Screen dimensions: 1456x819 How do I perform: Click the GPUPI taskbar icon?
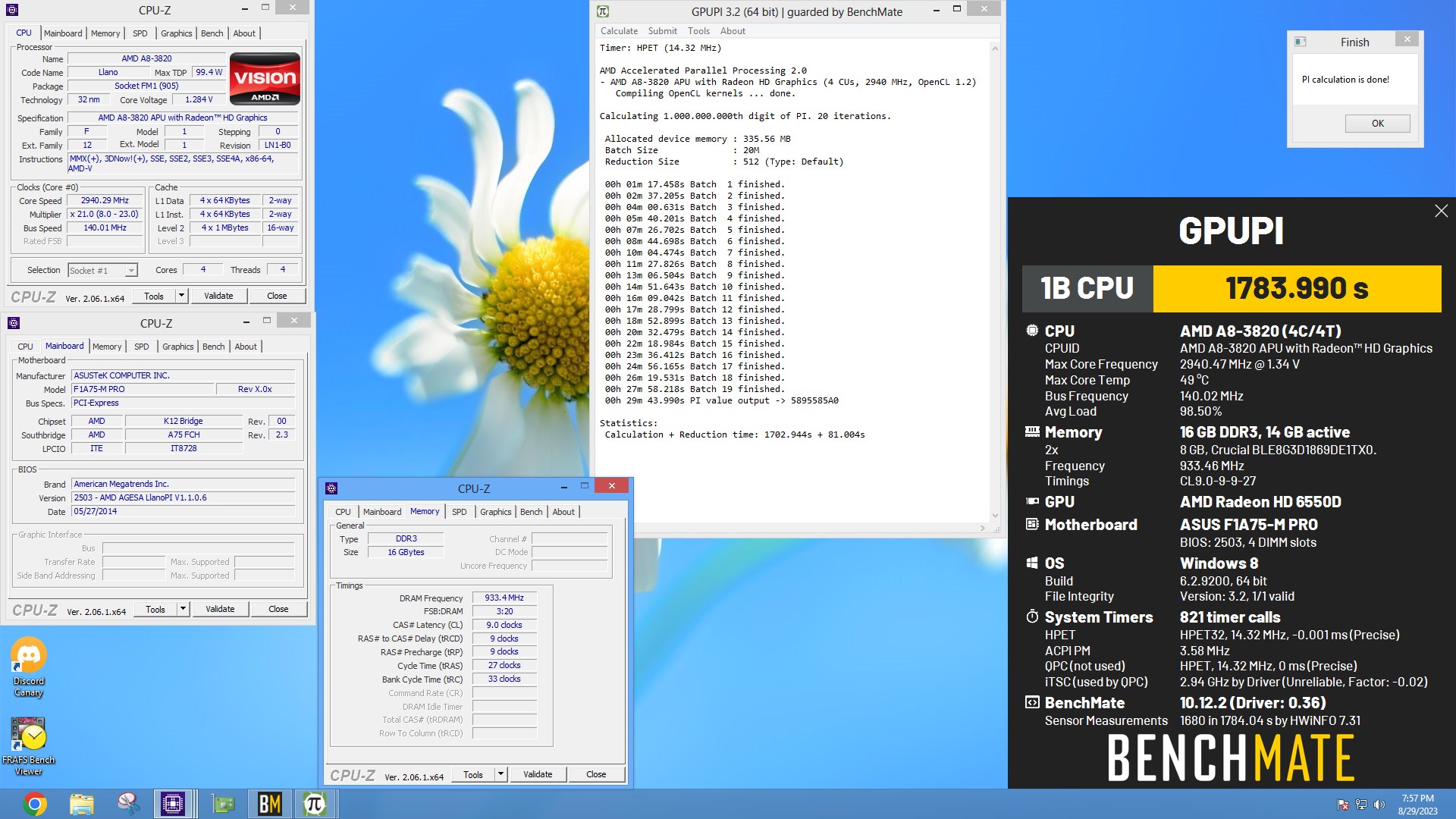click(314, 804)
